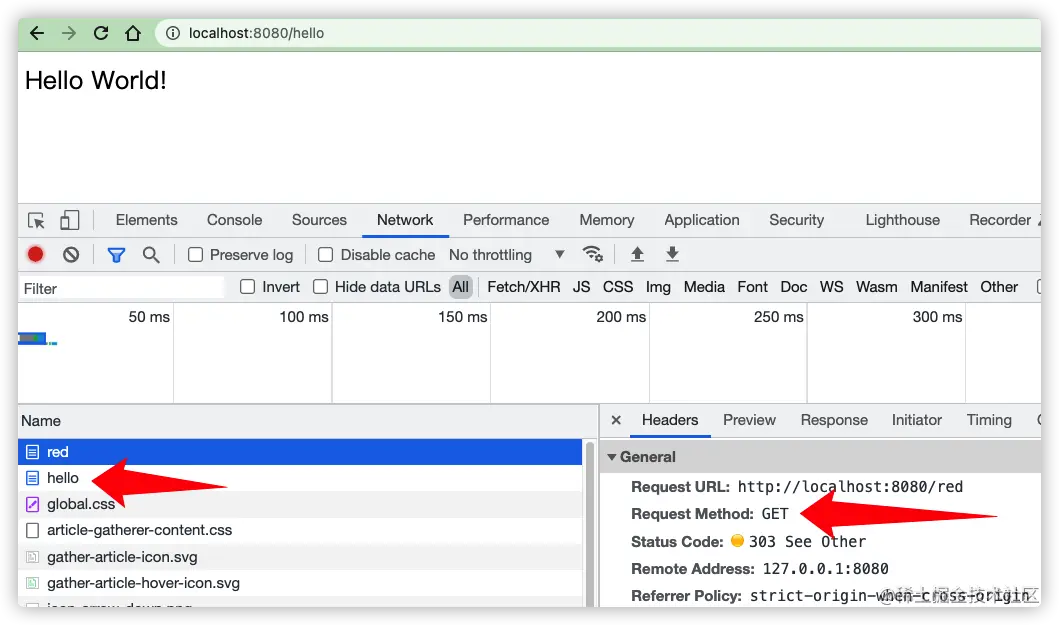Select the All request type filter
This screenshot has height=625, width=1059.
(461, 287)
